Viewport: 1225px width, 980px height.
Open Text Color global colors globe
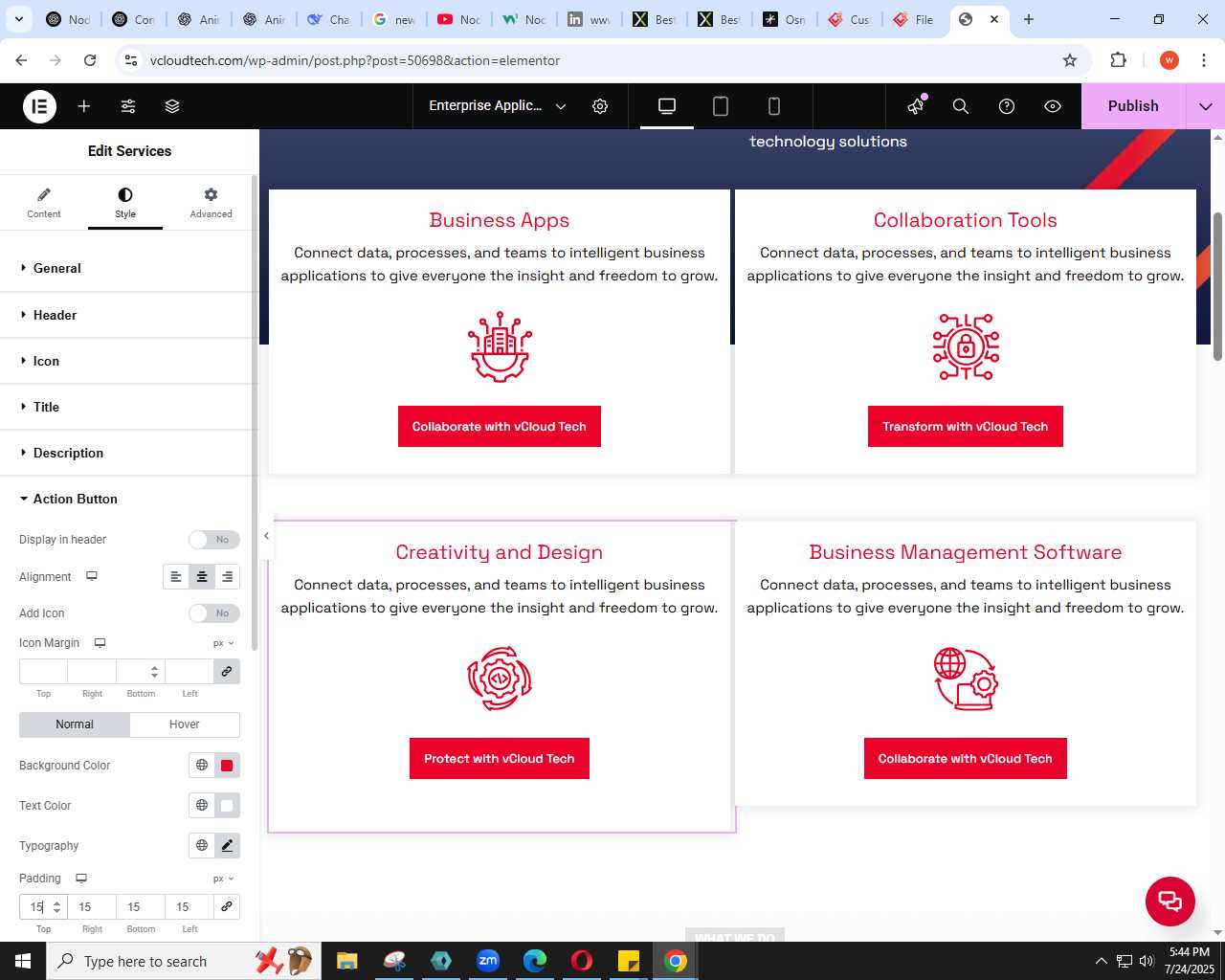(x=202, y=806)
